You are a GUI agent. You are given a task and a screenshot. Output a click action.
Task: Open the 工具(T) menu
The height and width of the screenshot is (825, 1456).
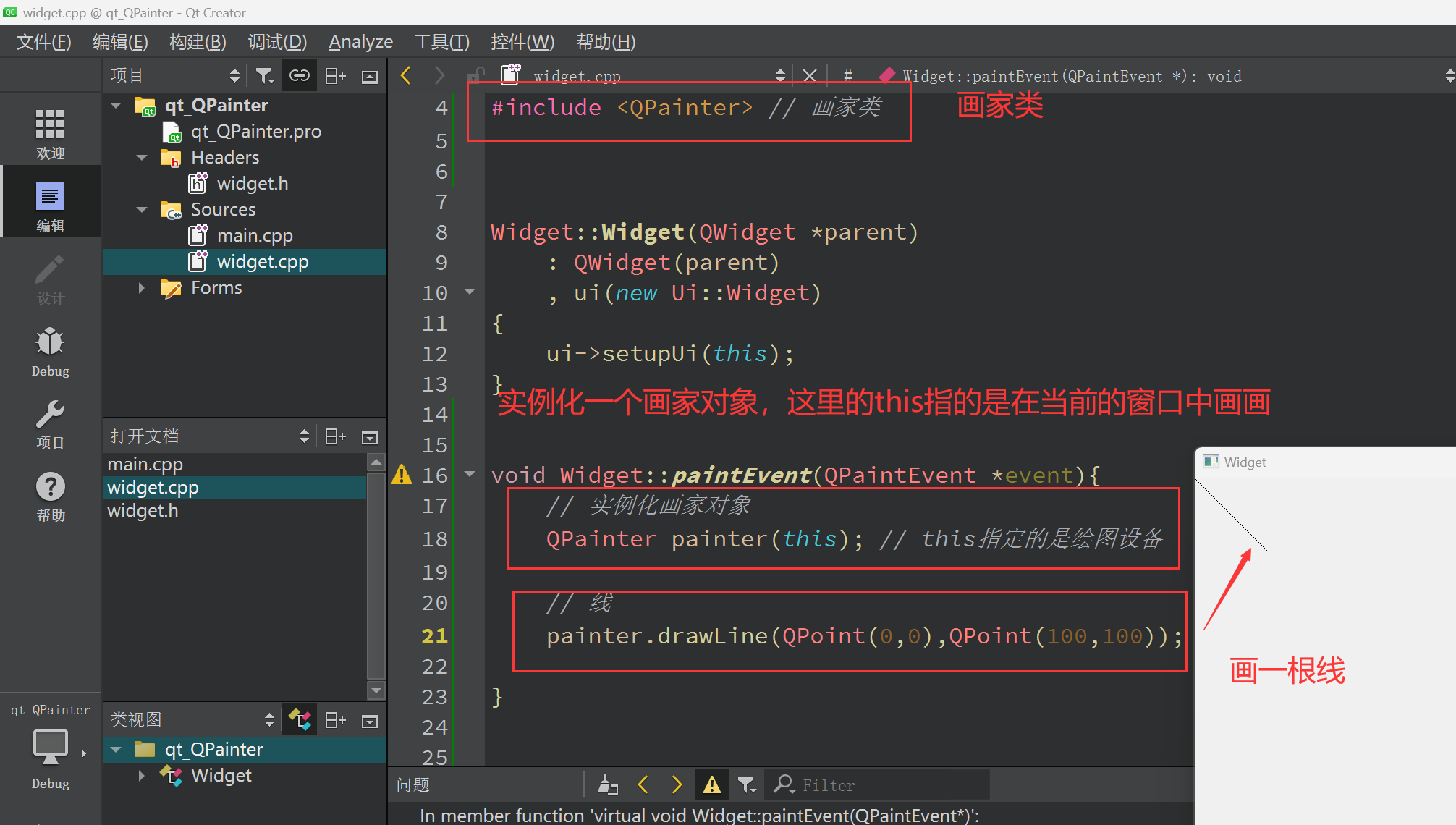click(441, 42)
